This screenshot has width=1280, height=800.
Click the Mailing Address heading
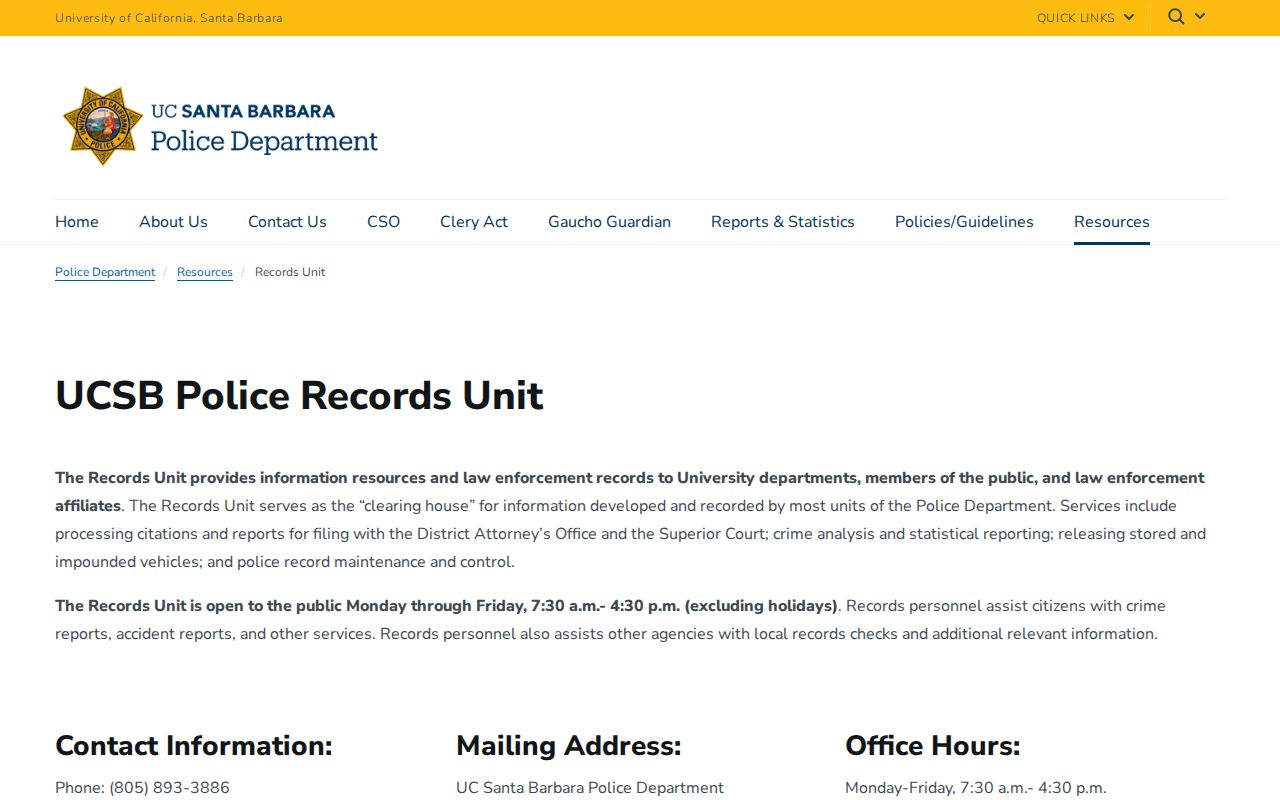[x=569, y=746]
